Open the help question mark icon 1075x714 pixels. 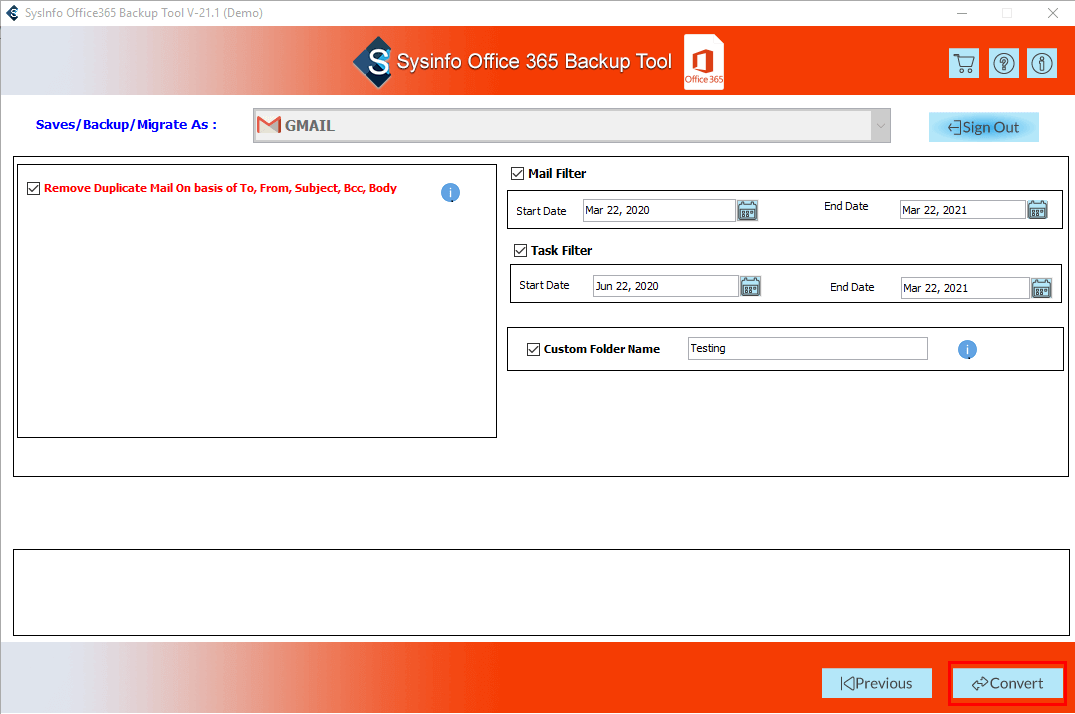click(1003, 63)
